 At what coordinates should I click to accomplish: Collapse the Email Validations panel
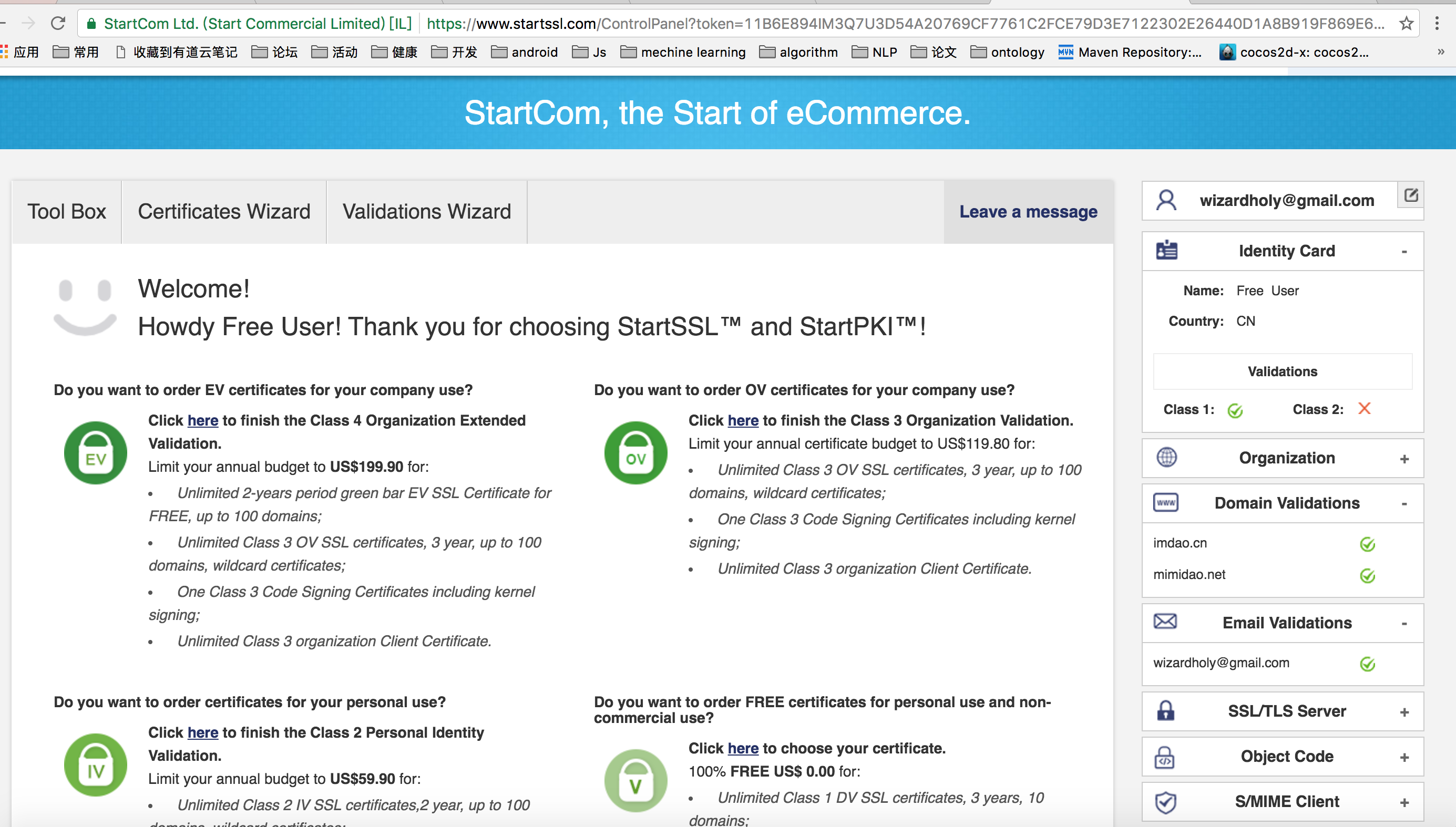[1404, 623]
